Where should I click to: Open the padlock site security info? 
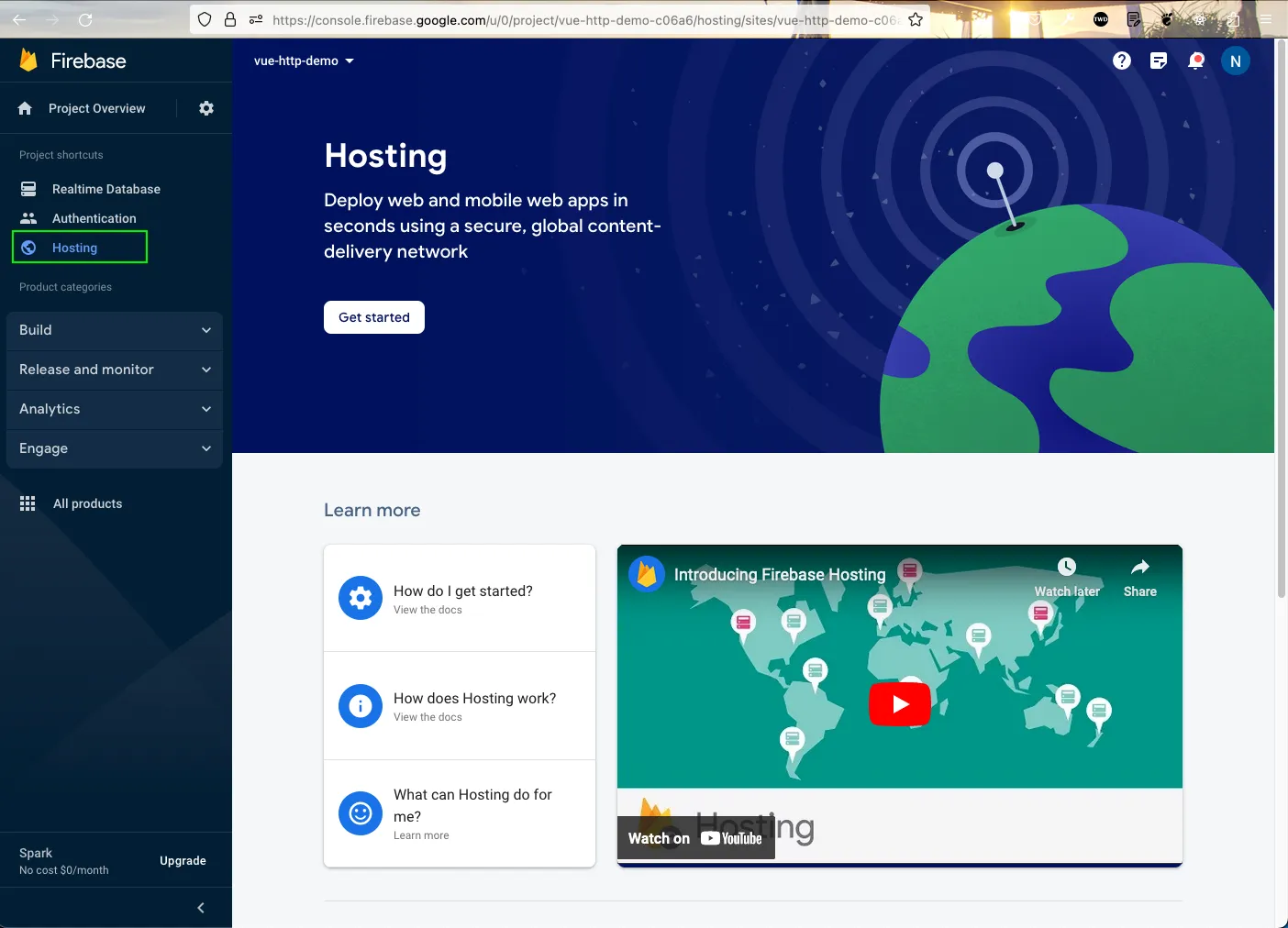pos(230,19)
